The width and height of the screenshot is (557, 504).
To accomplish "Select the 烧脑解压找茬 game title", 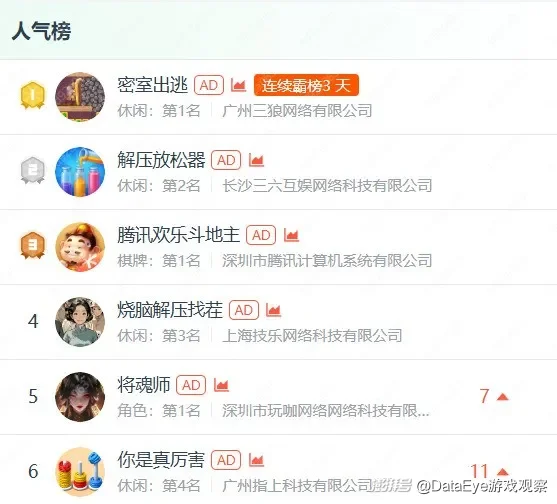I will point(170,310).
